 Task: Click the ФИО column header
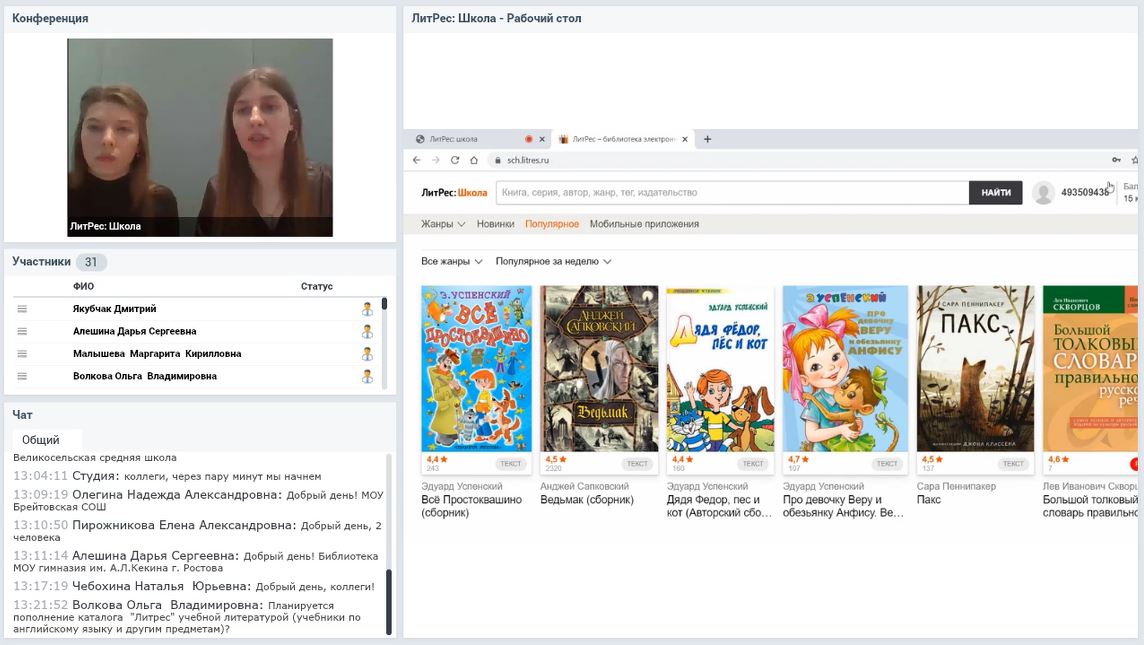[83, 286]
